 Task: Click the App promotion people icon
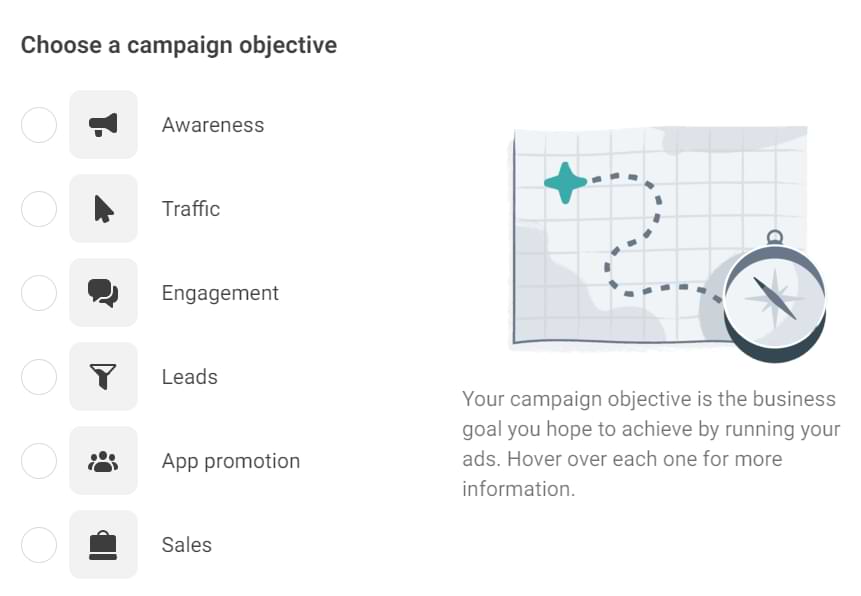pyautogui.click(x=103, y=461)
